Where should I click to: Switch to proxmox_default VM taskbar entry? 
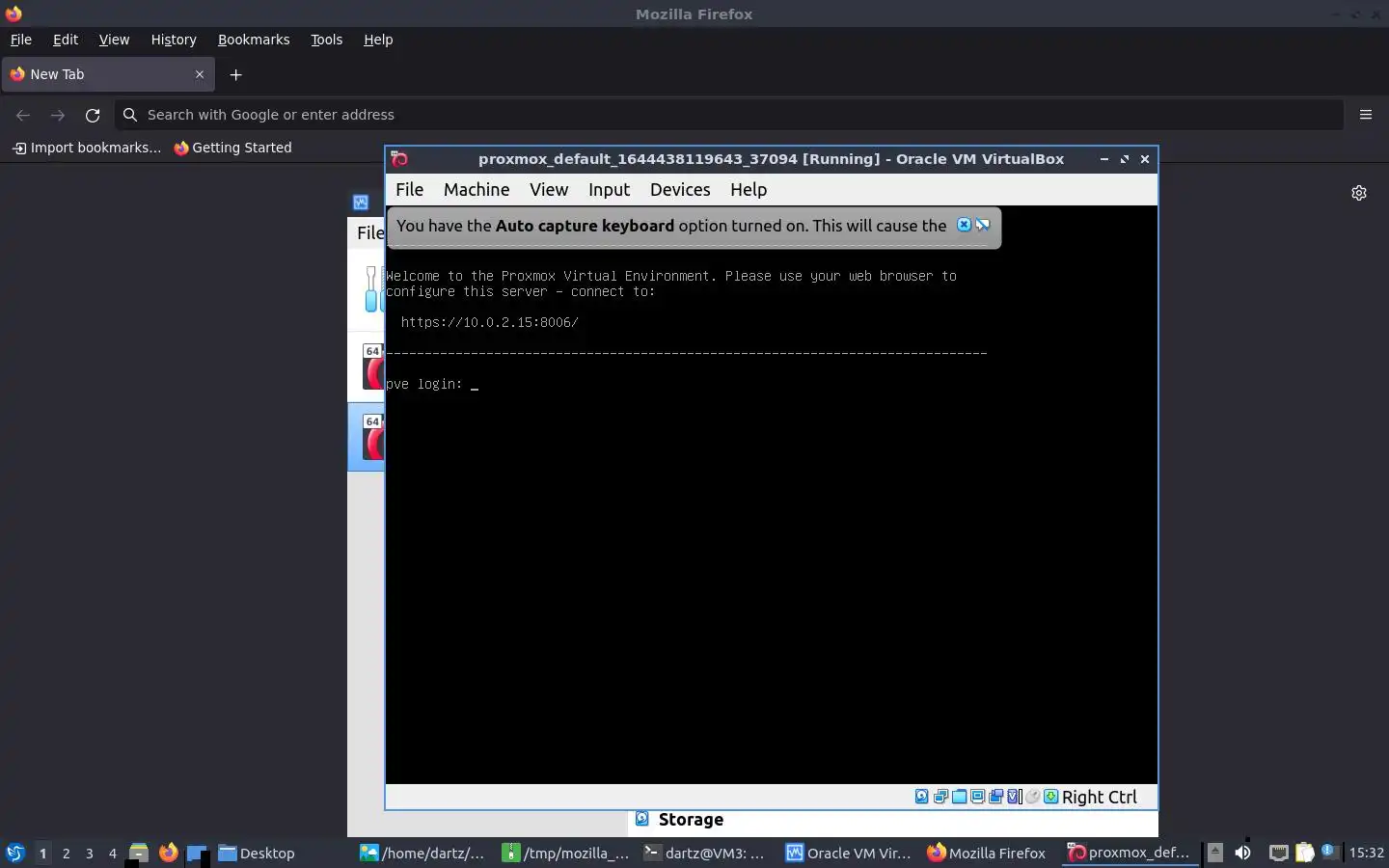[1129, 853]
